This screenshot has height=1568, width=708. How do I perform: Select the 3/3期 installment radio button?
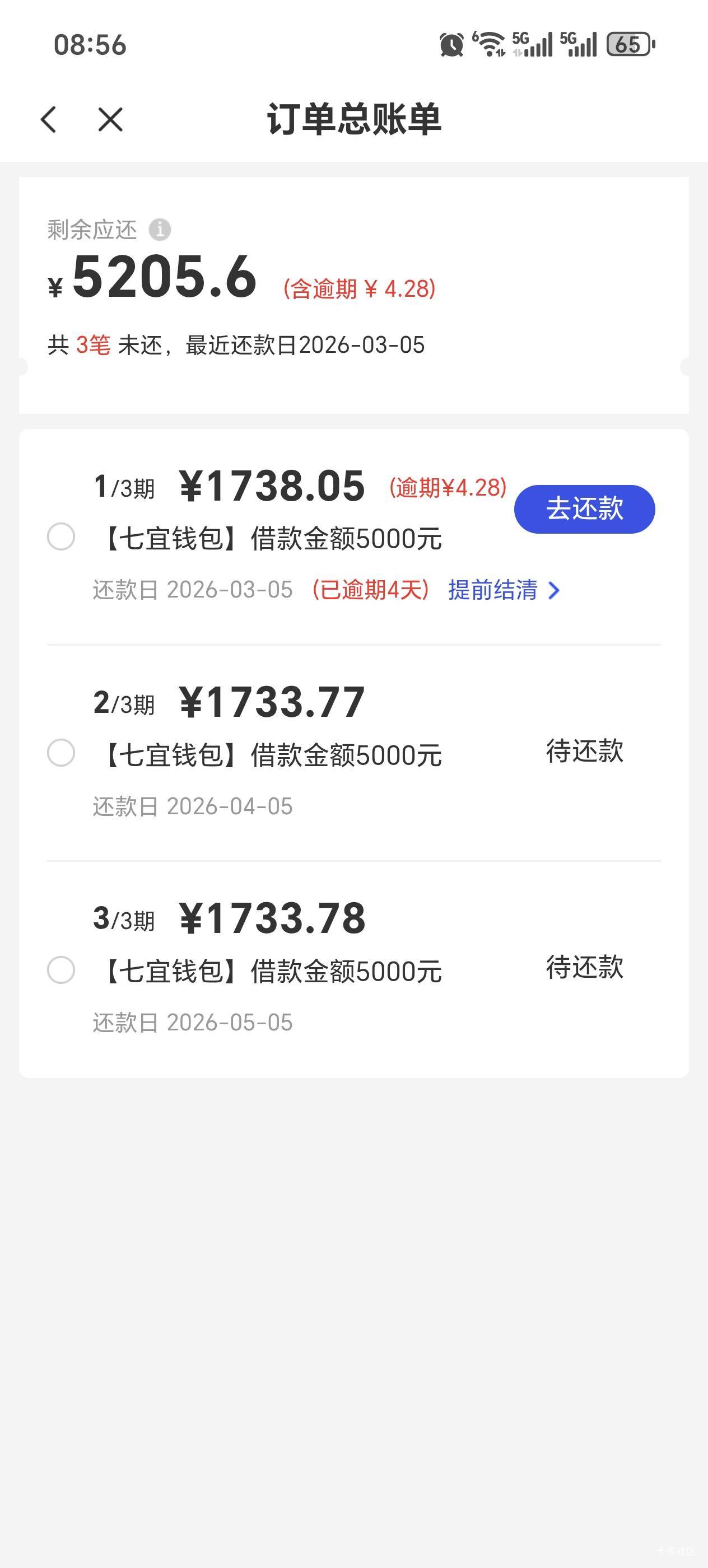[x=61, y=970]
